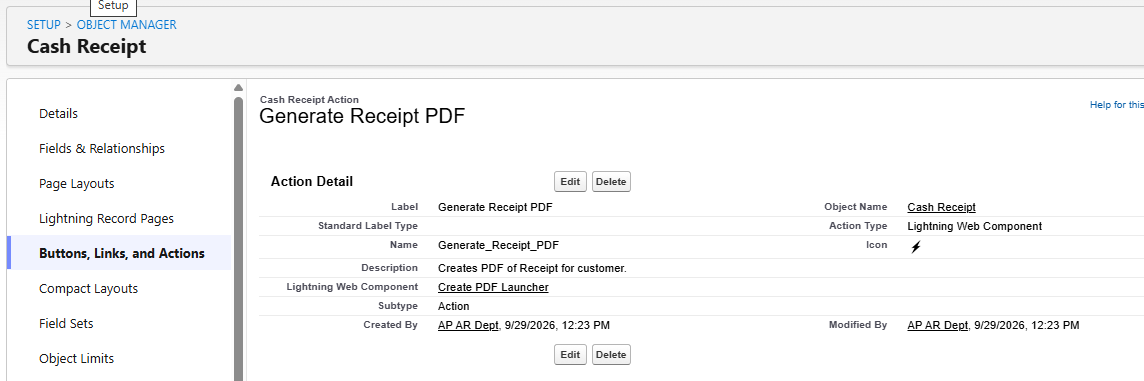The width and height of the screenshot is (1144, 381).
Task: Click the bottom Edit button
Action: click(571, 355)
